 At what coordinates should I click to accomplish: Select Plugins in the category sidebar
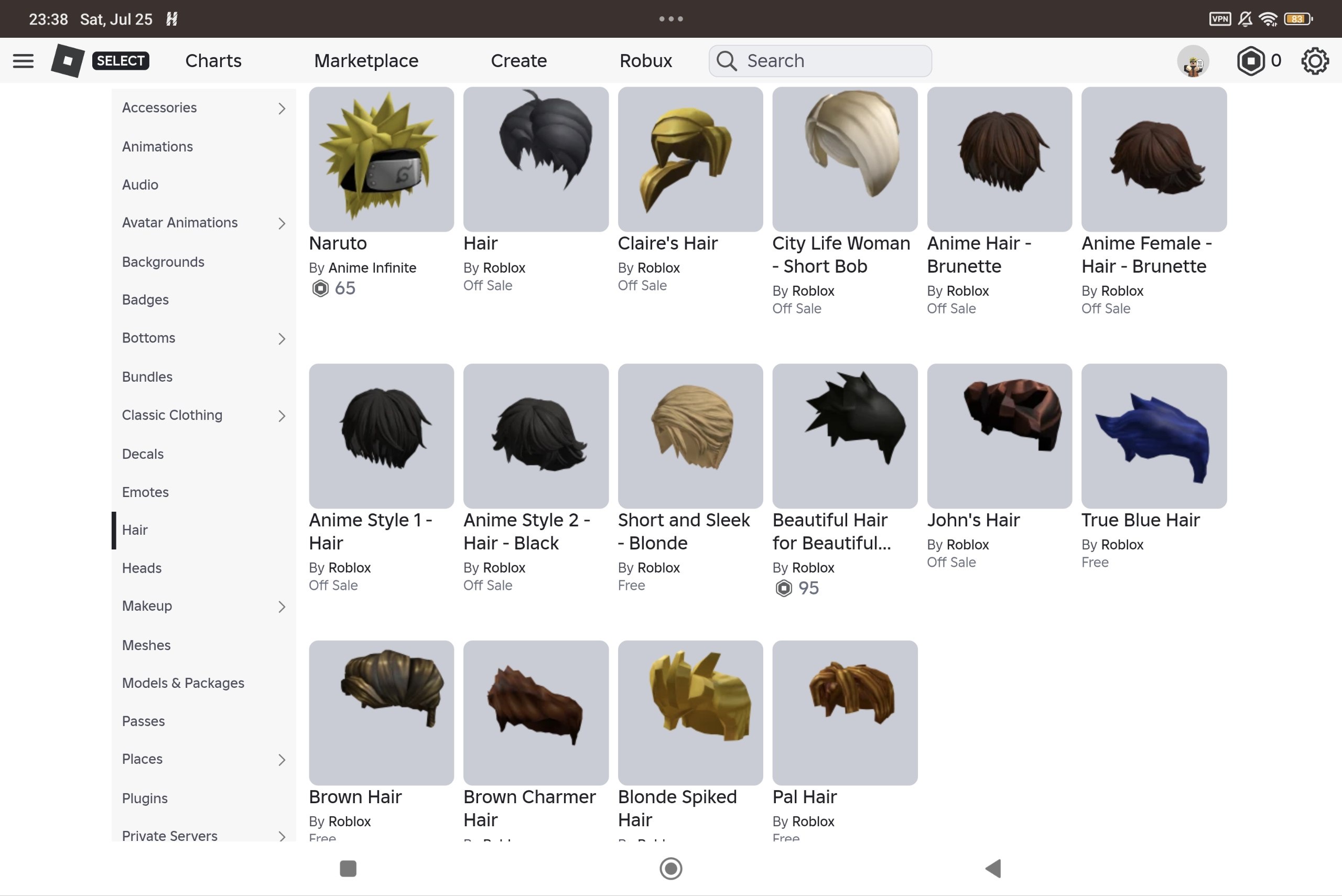point(145,798)
